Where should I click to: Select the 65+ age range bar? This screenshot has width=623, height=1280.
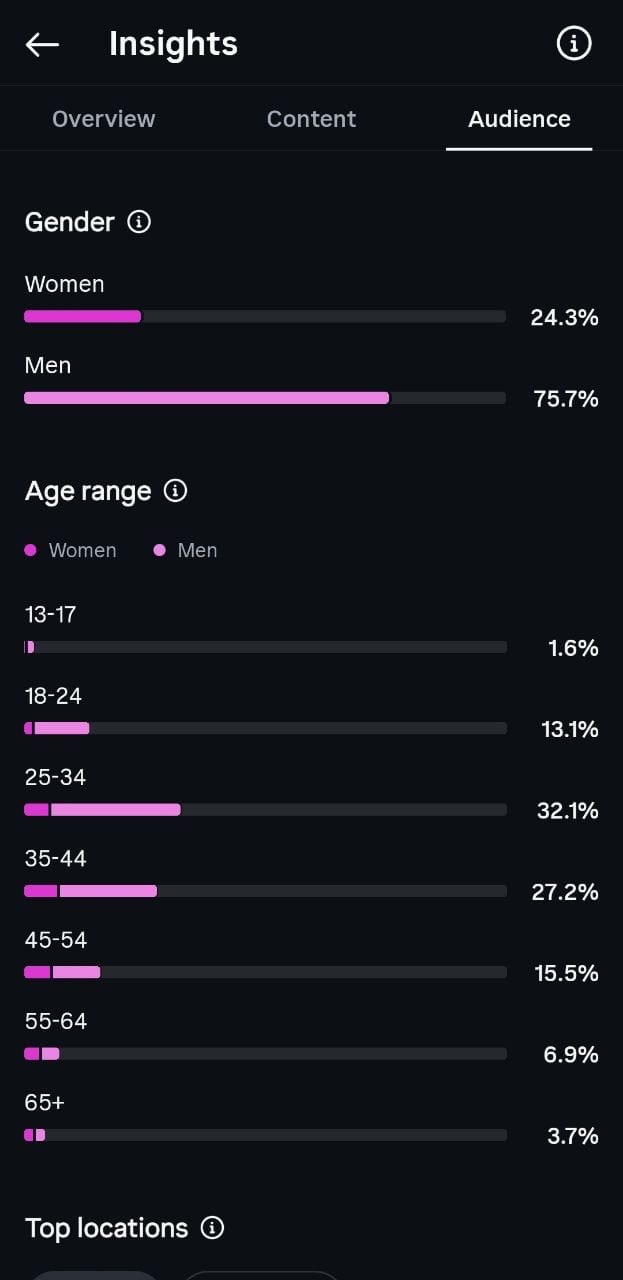[x=265, y=1135]
